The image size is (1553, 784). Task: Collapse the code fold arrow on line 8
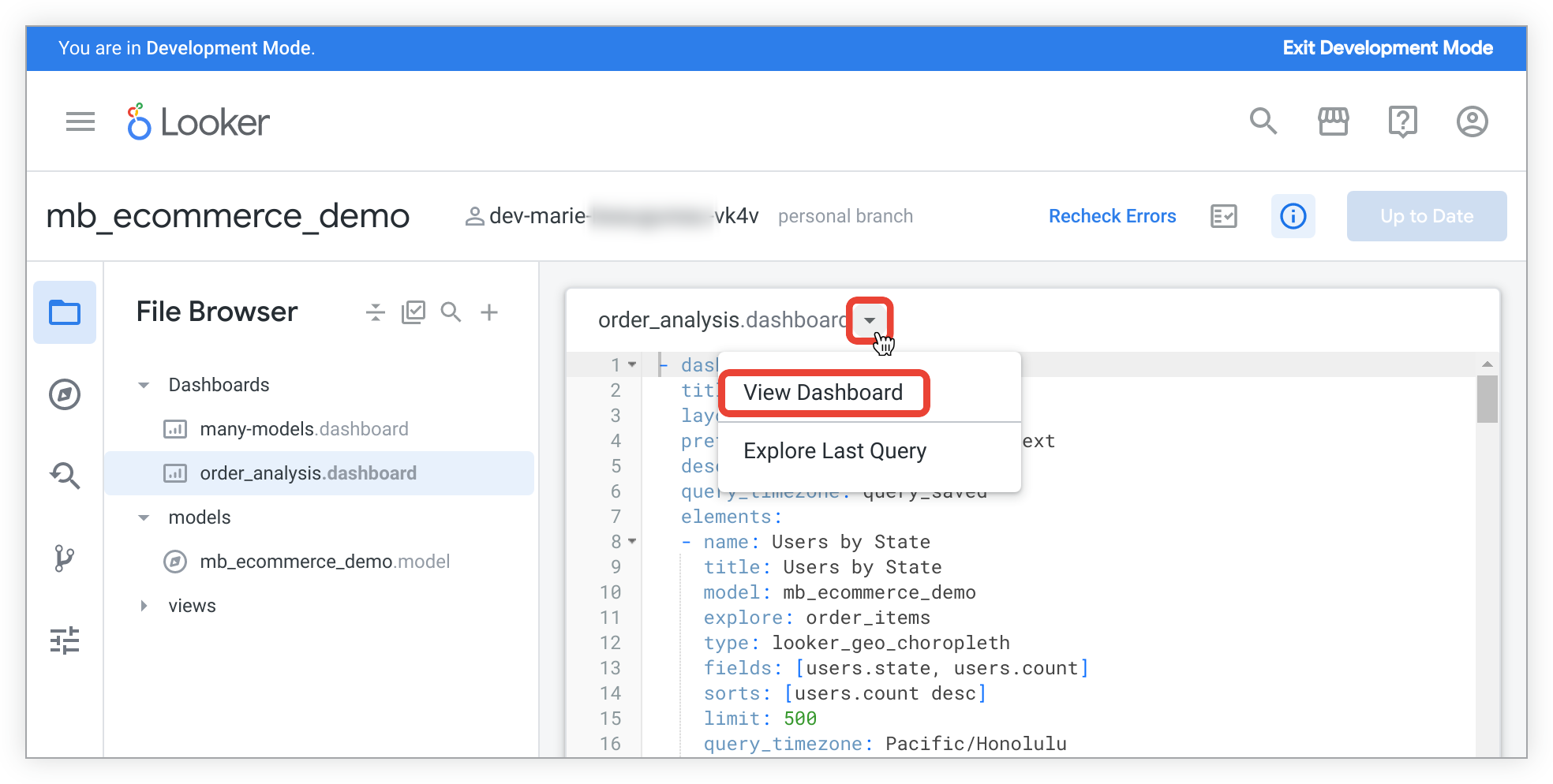(632, 542)
